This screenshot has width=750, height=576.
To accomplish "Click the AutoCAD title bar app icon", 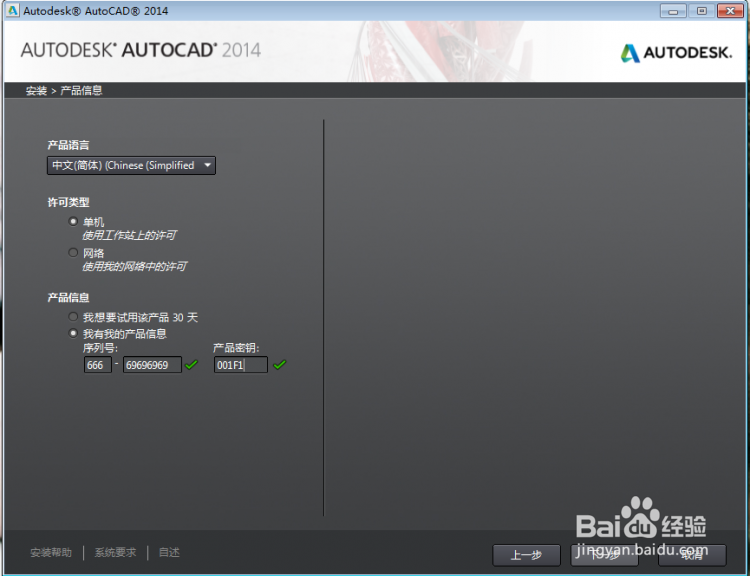I will point(12,10).
